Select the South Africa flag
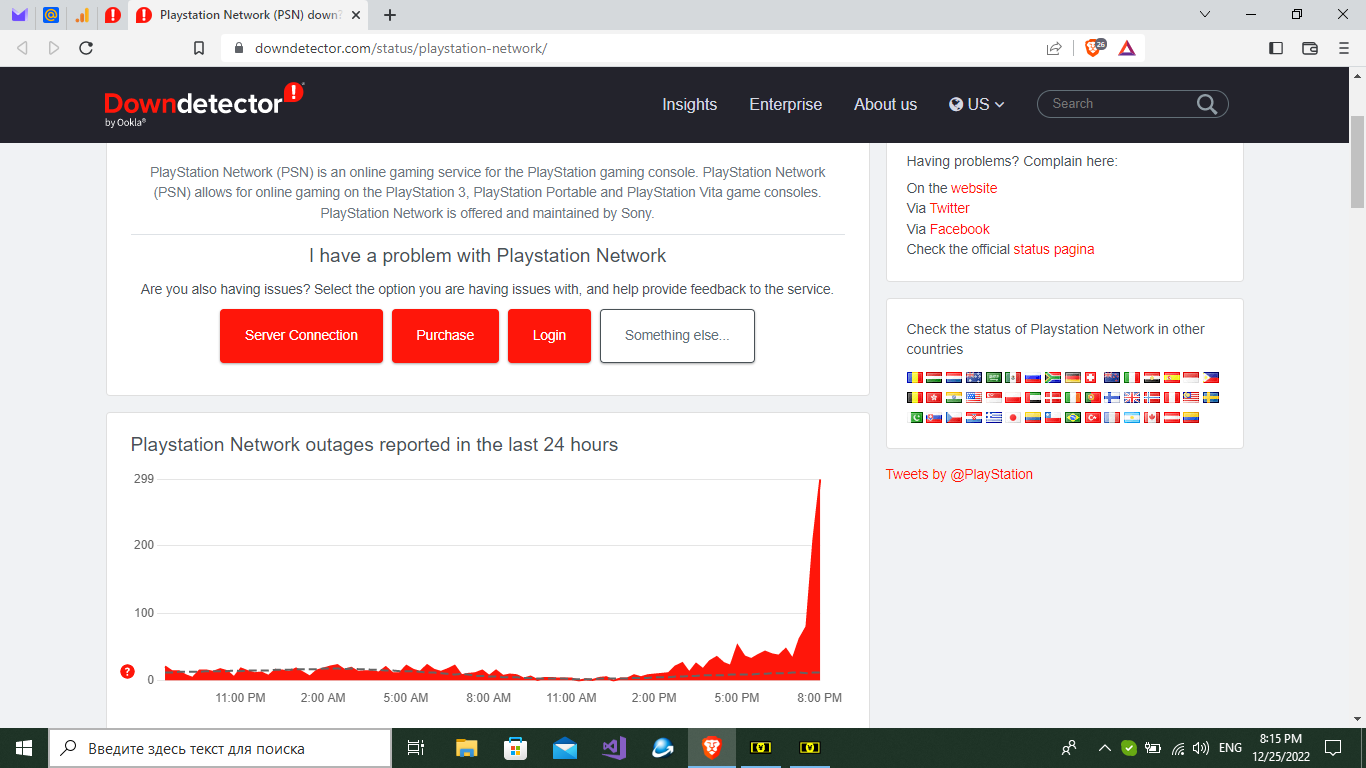Viewport: 1366px width, 768px height. click(x=1053, y=377)
